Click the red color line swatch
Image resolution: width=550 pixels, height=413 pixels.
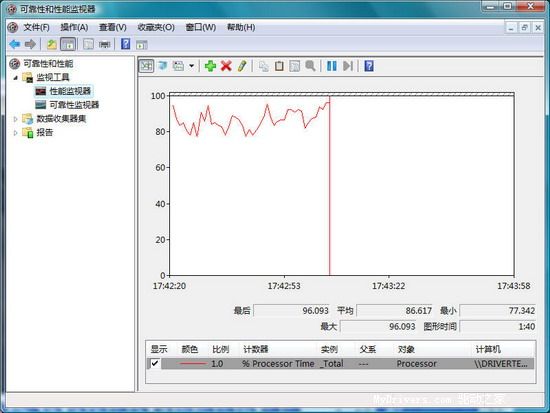193,364
